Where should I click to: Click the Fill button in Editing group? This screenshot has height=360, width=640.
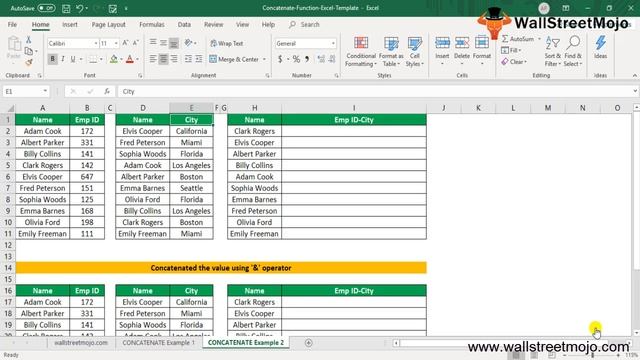(511, 50)
